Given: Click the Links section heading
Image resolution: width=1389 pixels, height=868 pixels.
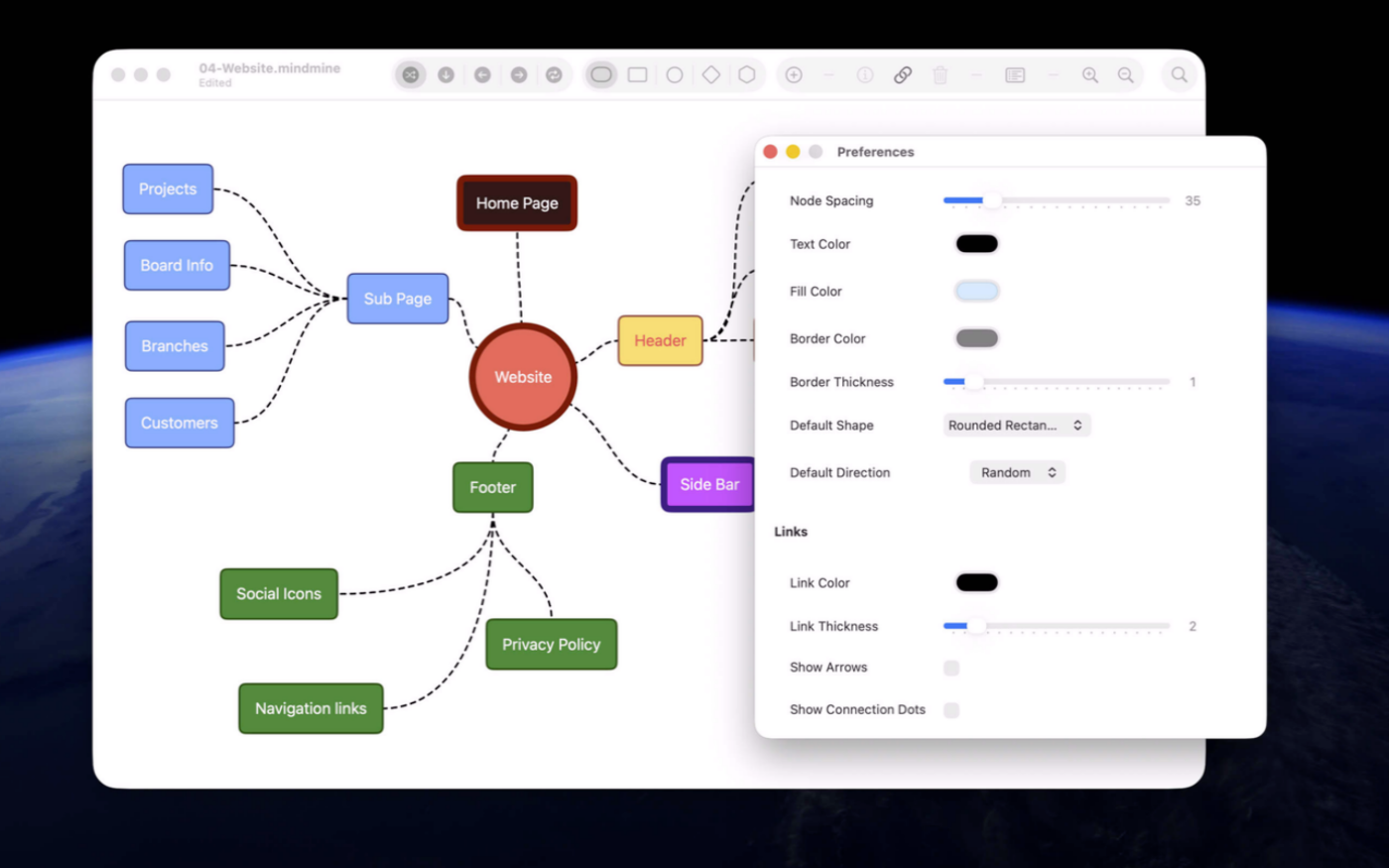Looking at the screenshot, I should pos(791,532).
